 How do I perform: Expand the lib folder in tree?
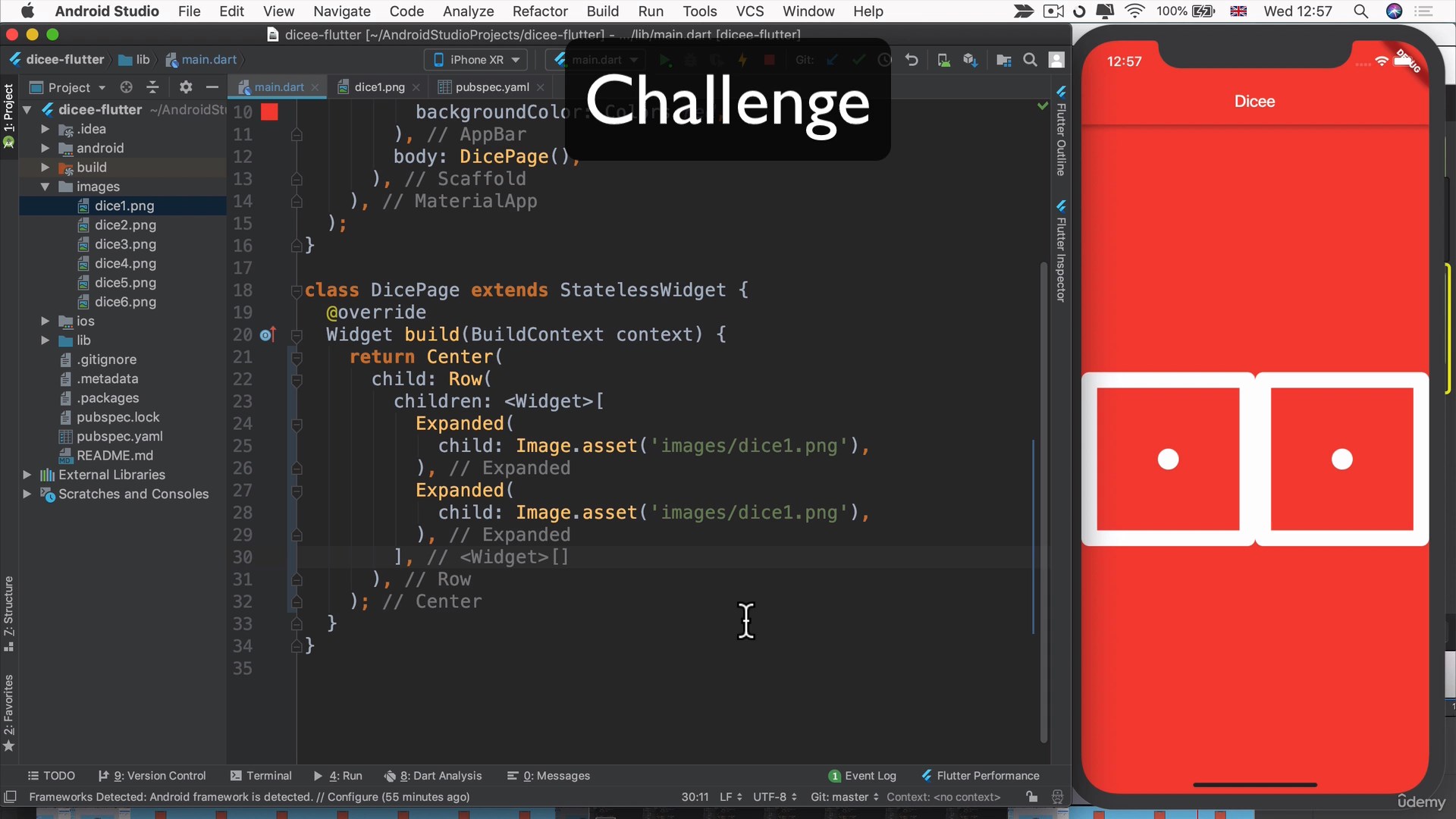pos(45,340)
